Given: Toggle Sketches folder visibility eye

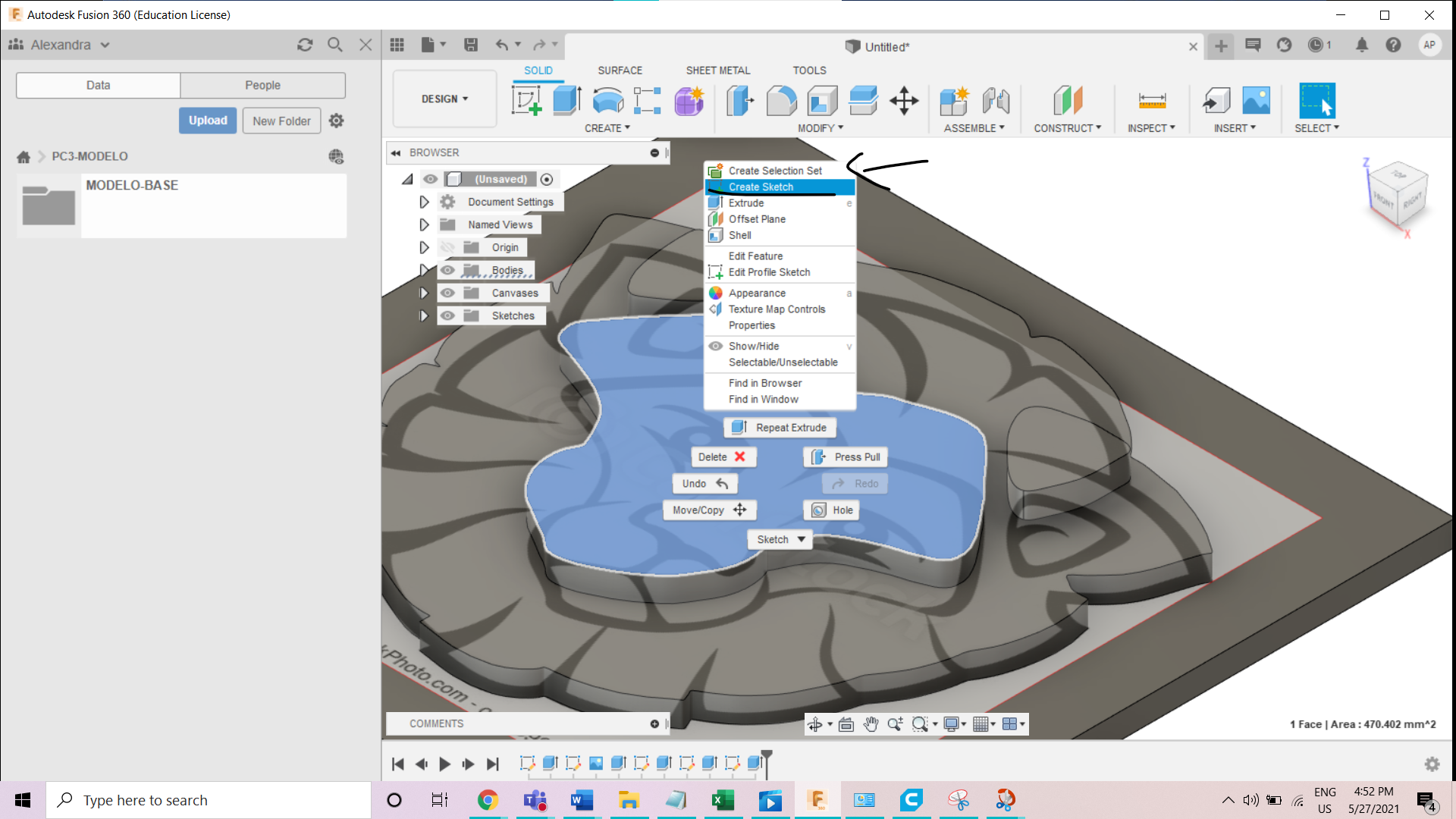Looking at the screenshot, I should (448, 315).
